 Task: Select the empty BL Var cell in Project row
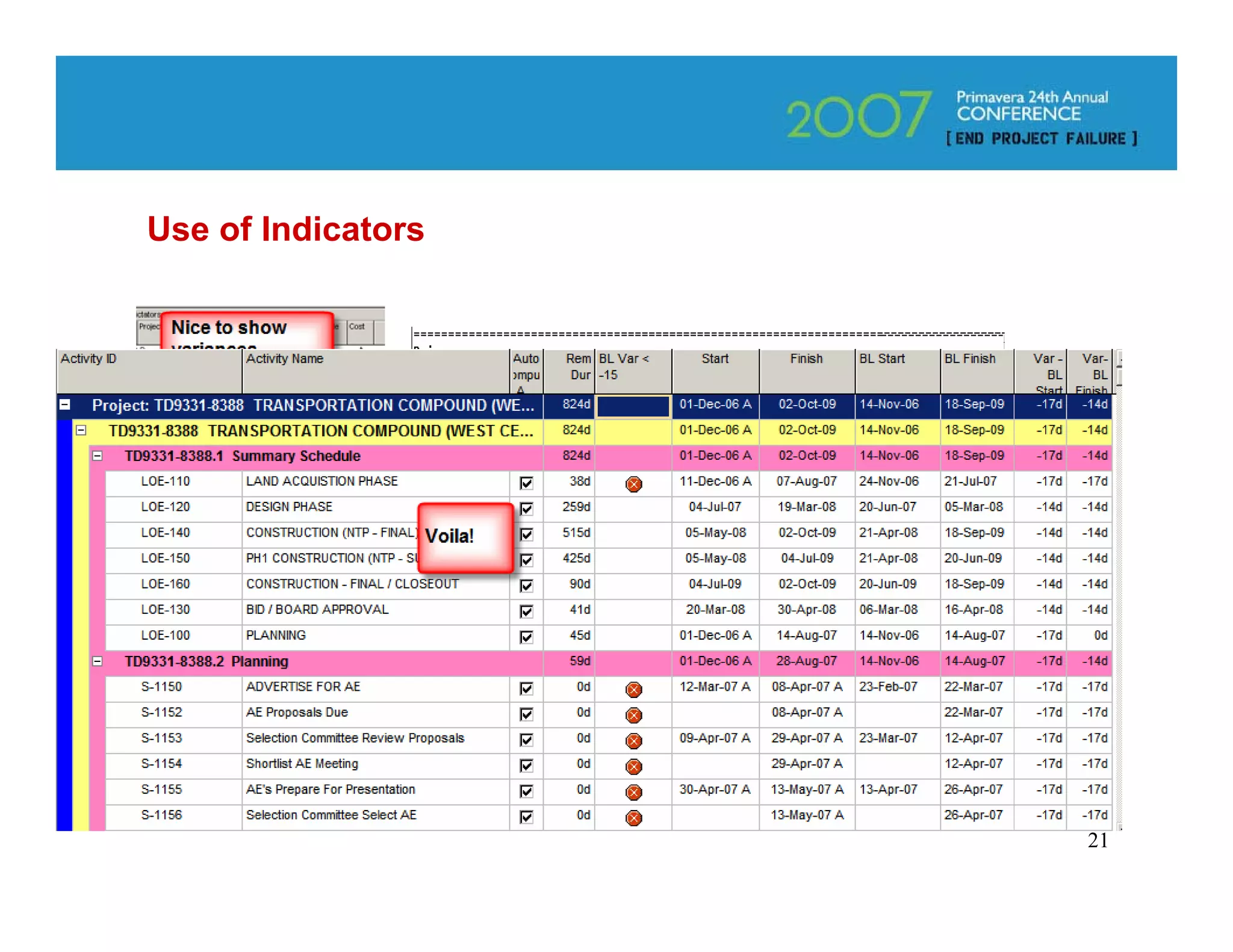(x=633, y=406)
